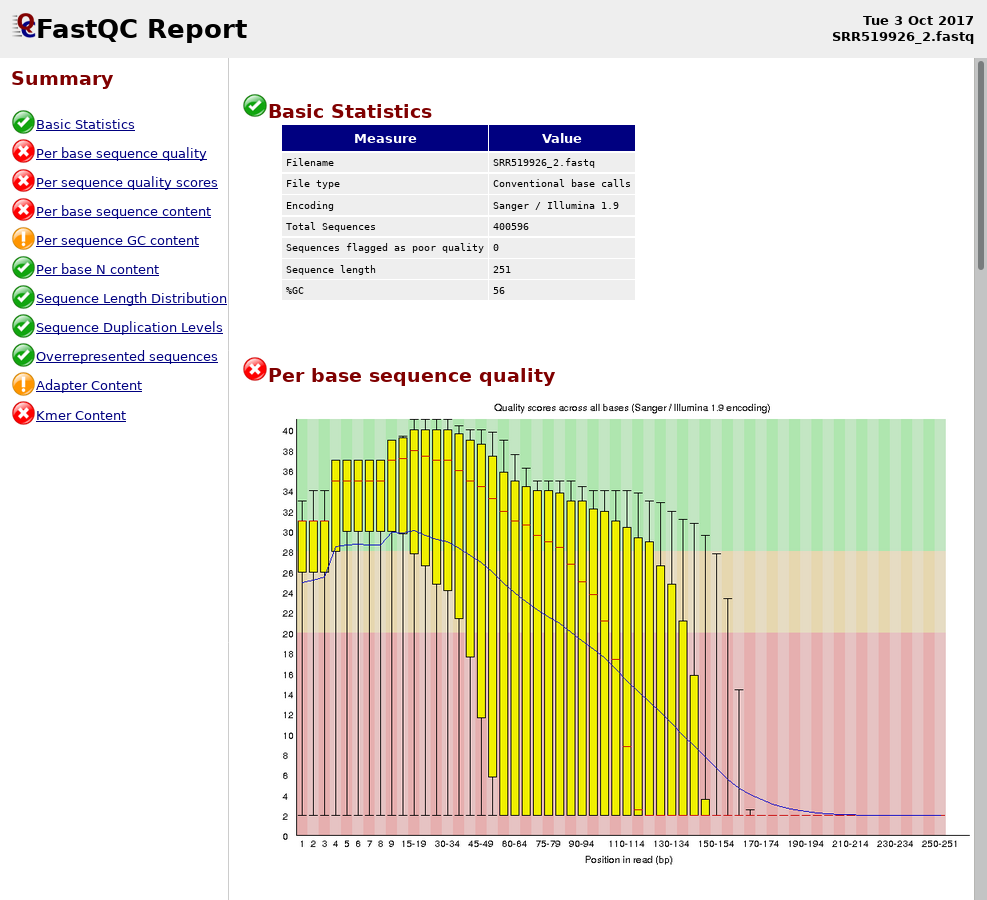
Task: Click the Measure column header
Action: coord(385,139)
